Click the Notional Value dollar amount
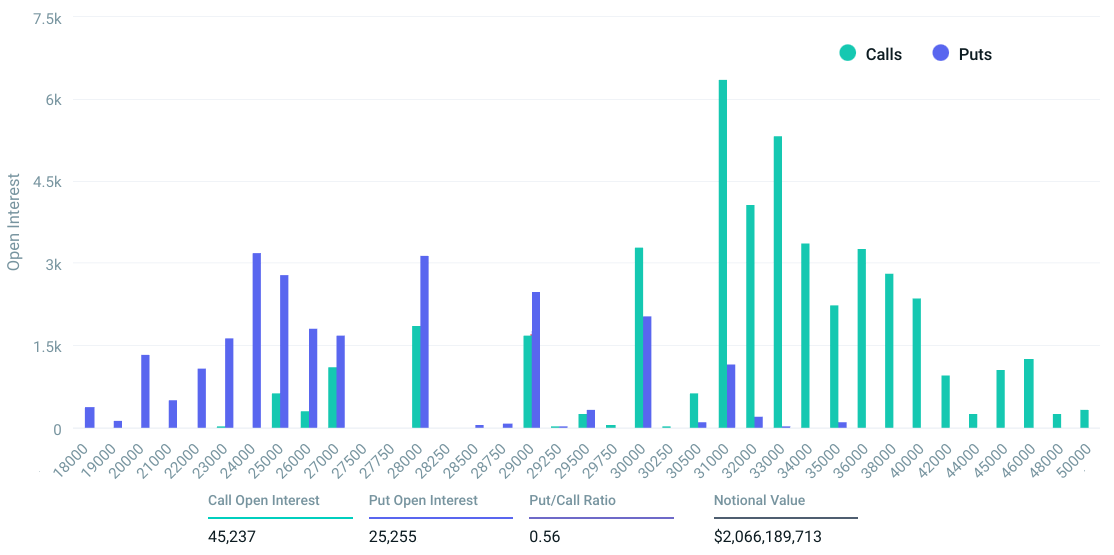1114x555 pixels. (x=767, y=537)
